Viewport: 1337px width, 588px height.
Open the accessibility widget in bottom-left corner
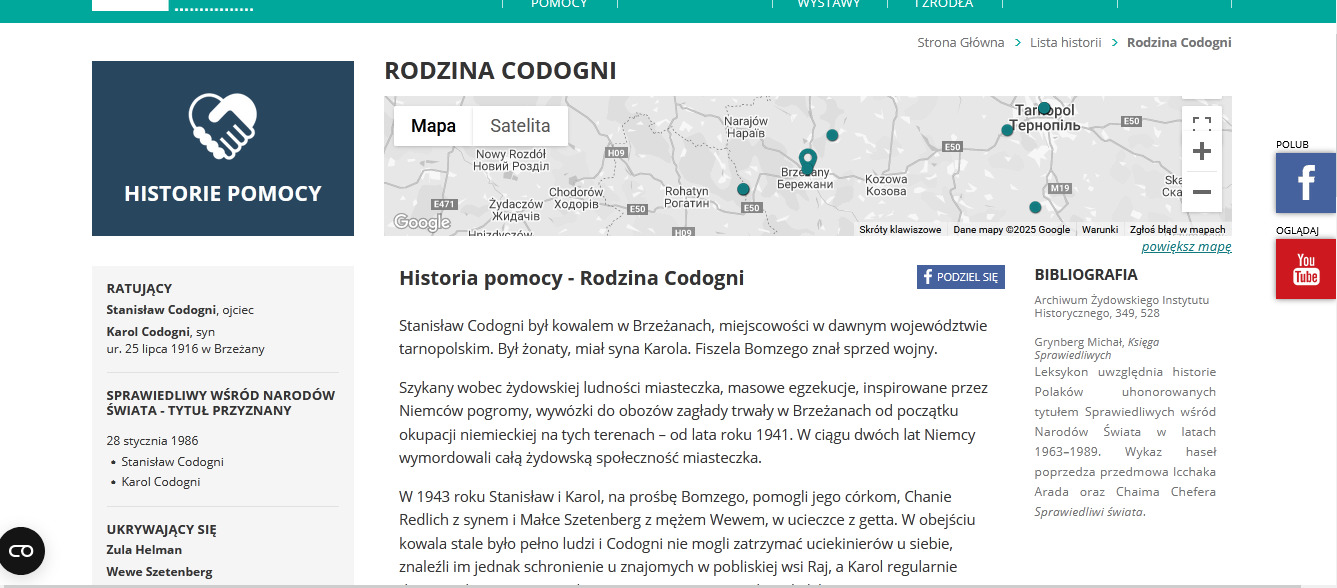click(x=21, y=551)
